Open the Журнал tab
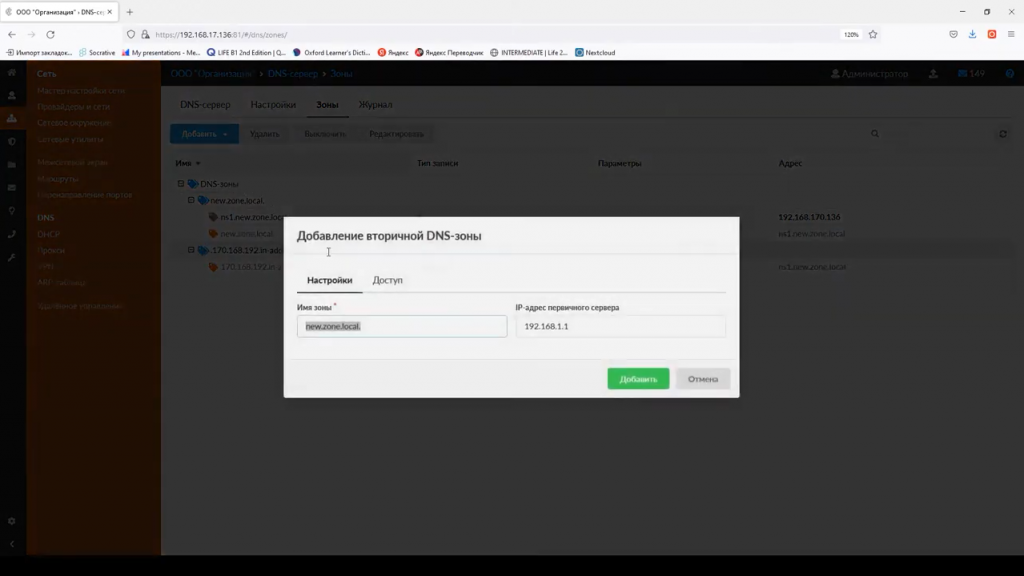 376,104
